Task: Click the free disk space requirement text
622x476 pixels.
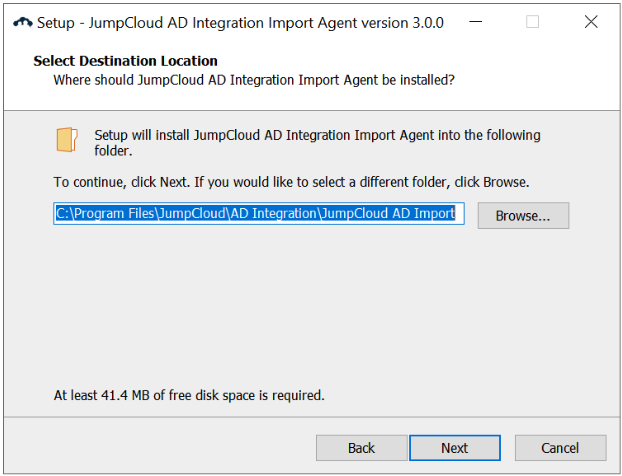Action: [189, 395]
